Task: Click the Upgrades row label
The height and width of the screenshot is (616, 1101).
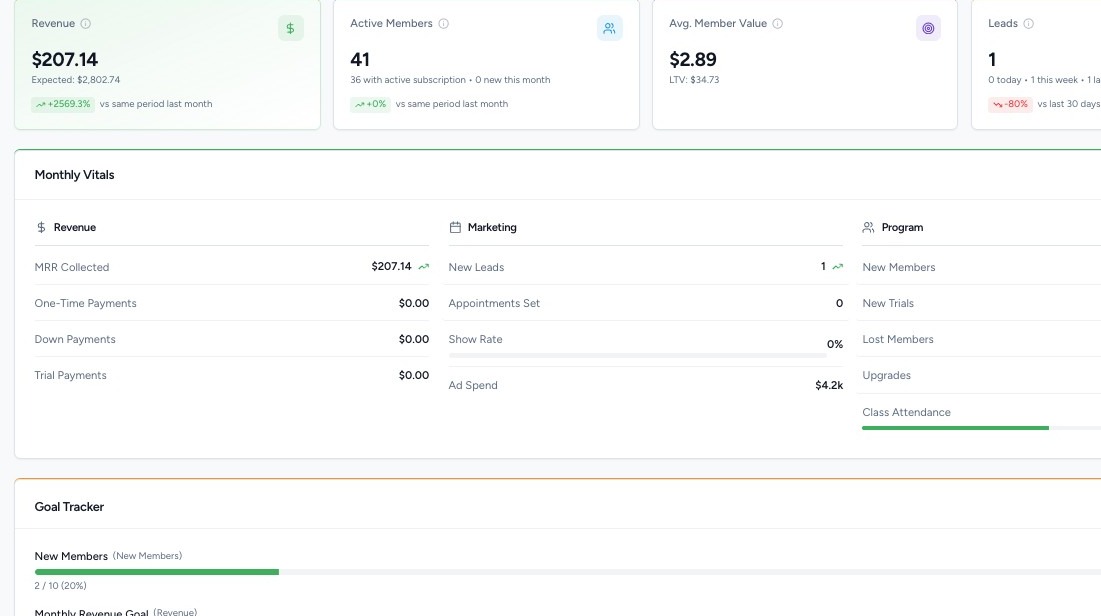Action: [887, 375]
